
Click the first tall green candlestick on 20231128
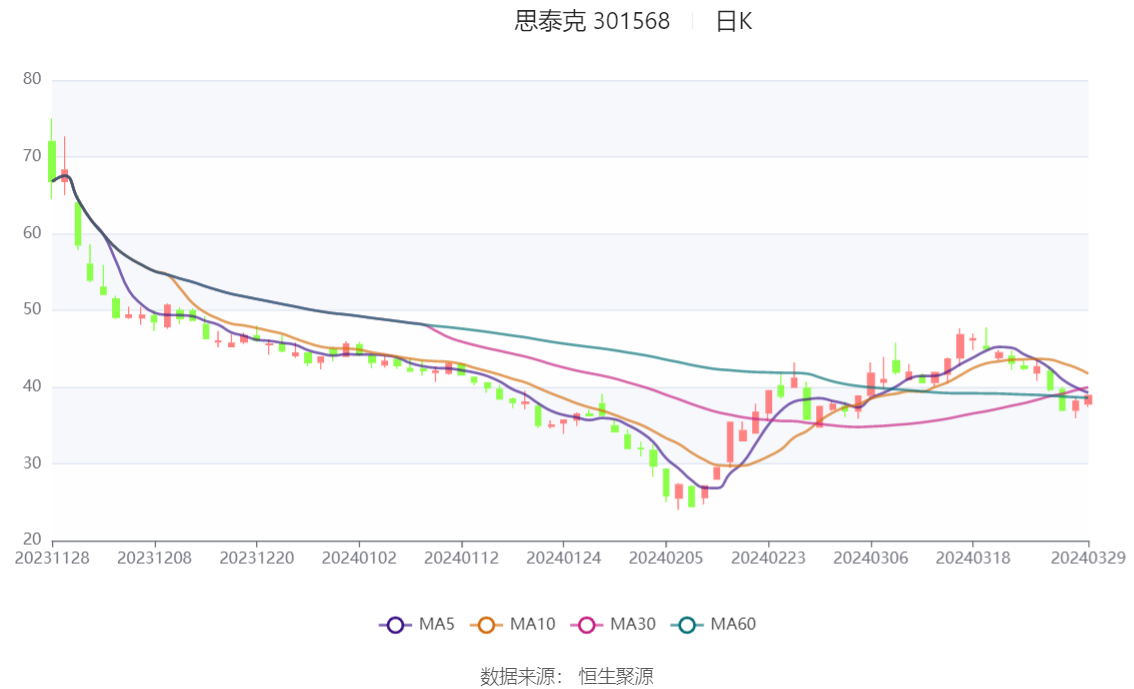(51, 161)
